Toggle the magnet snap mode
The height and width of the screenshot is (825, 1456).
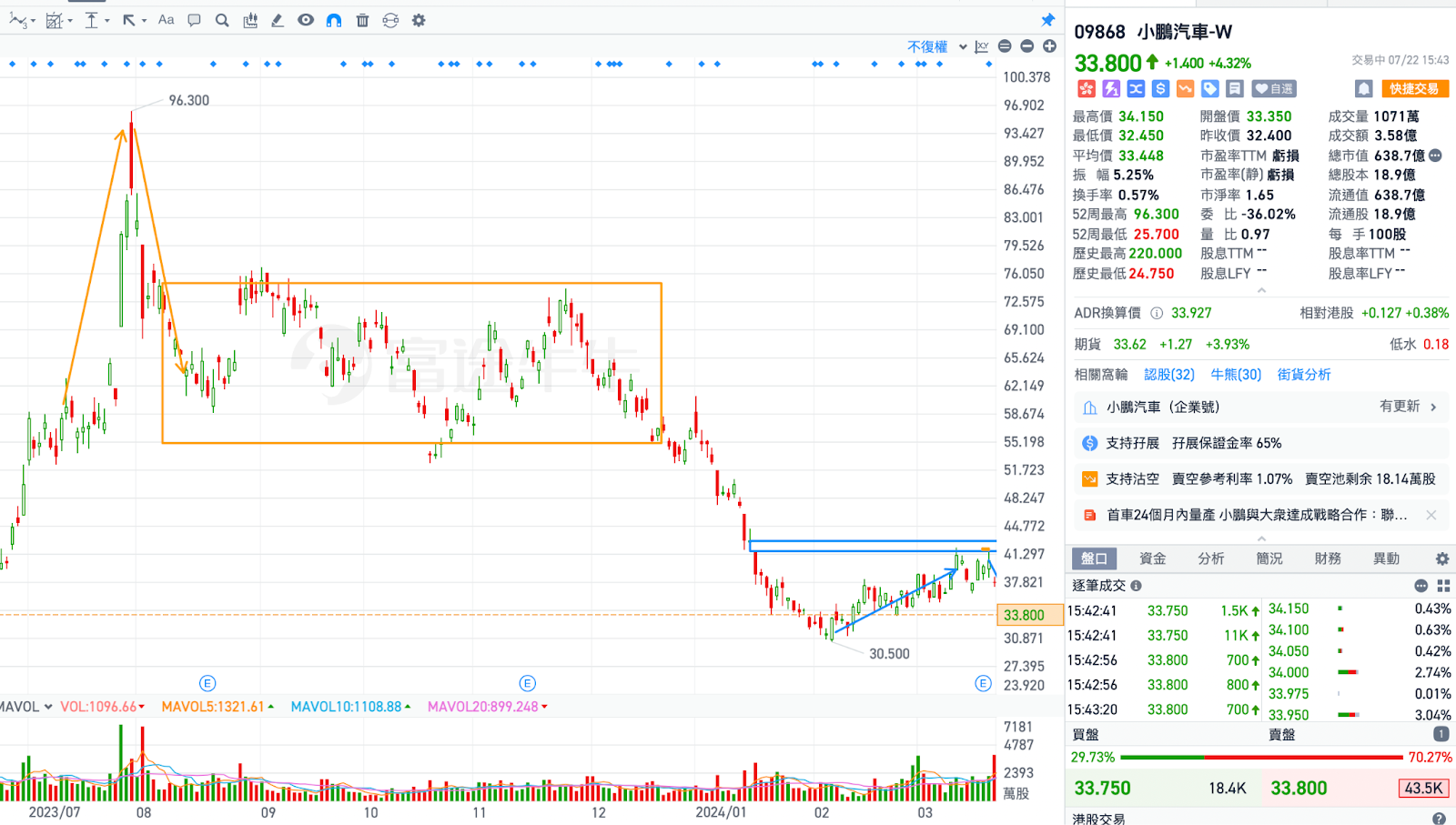tap(334, 20)
